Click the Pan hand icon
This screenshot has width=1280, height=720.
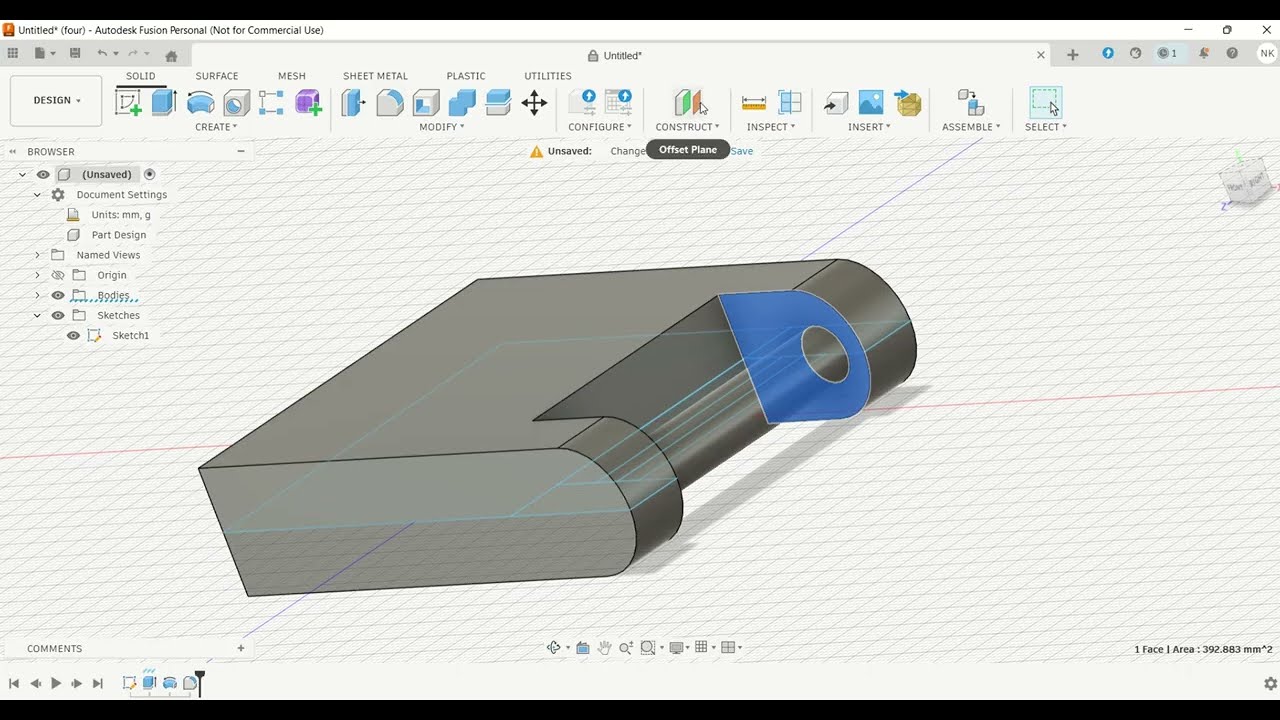coord(604,648)
